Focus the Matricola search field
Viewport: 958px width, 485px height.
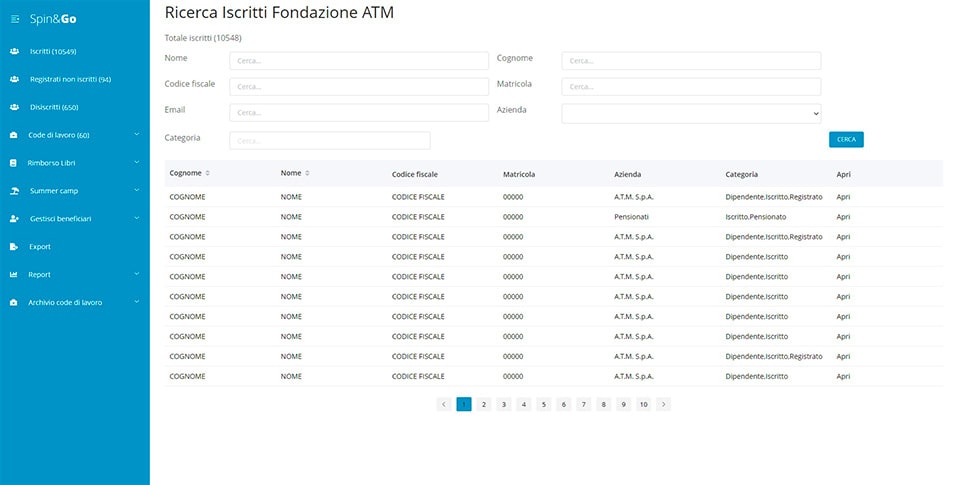[691, 87]
